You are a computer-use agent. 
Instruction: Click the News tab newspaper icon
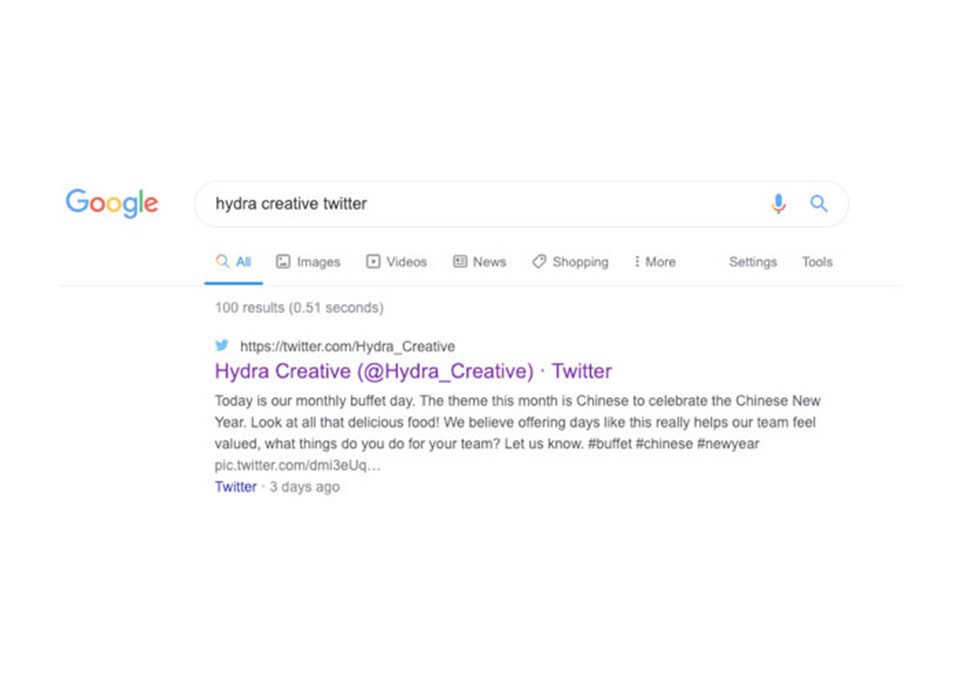[x=460, y=262]
